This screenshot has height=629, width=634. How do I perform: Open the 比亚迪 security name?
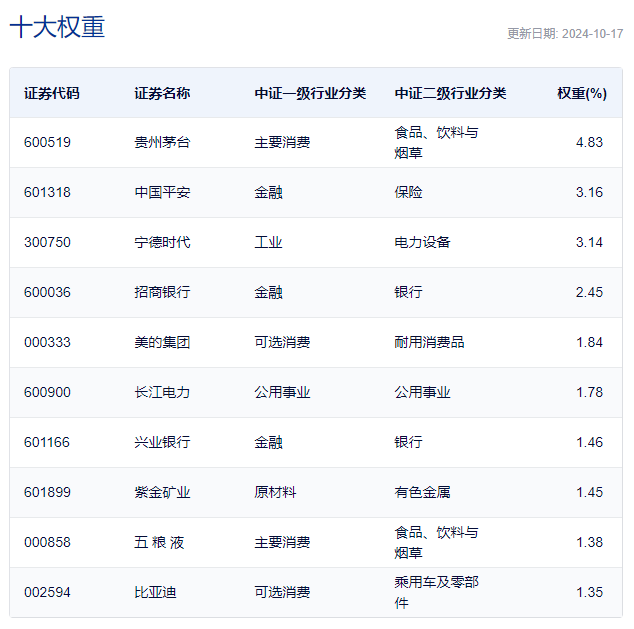[x=155, y=592]
